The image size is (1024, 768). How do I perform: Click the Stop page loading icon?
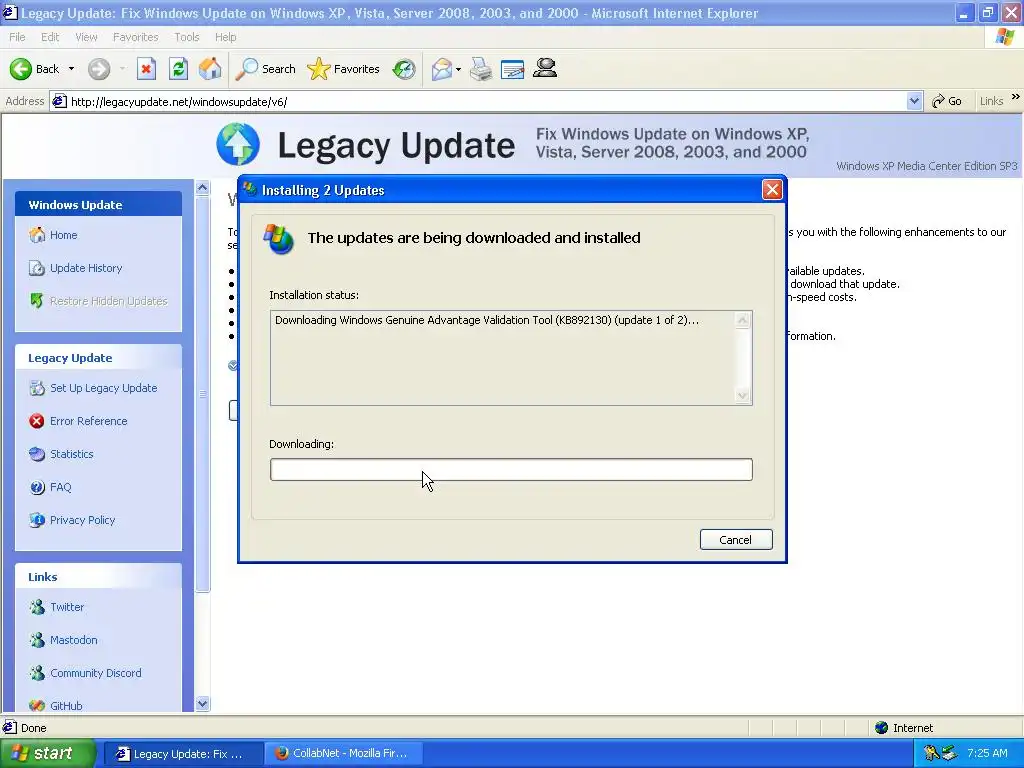click(x=146, y=69)
